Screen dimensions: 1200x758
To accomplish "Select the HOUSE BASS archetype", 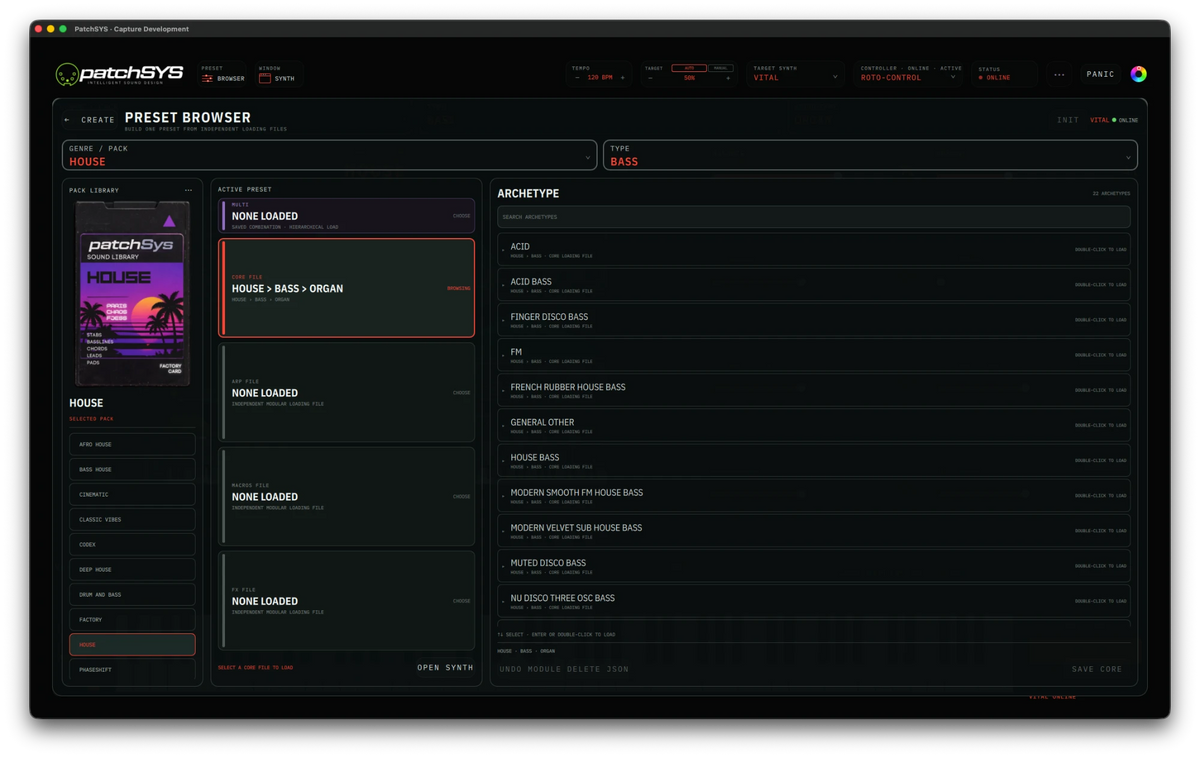I will (814, 460).
